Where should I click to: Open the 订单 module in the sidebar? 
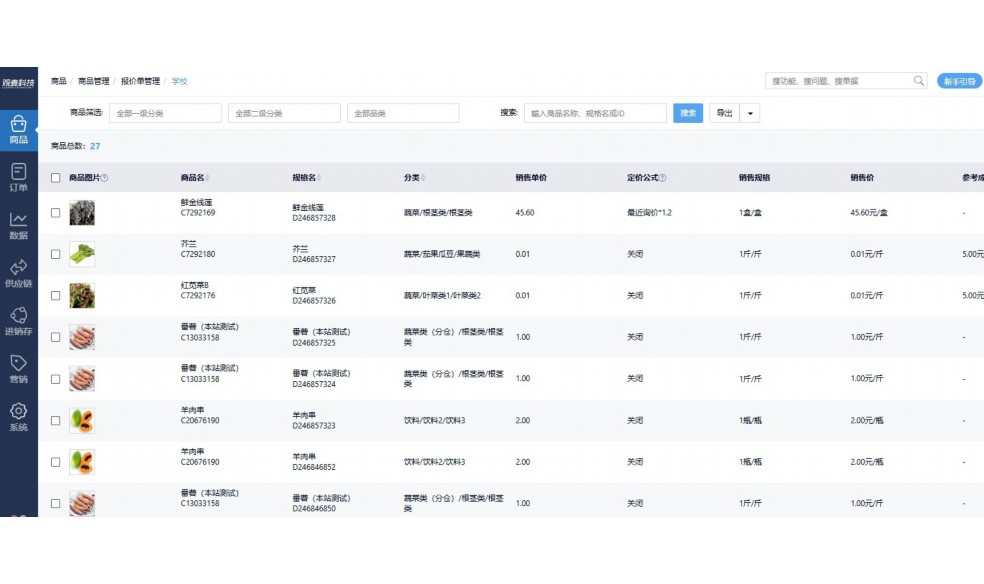point(18,178)
